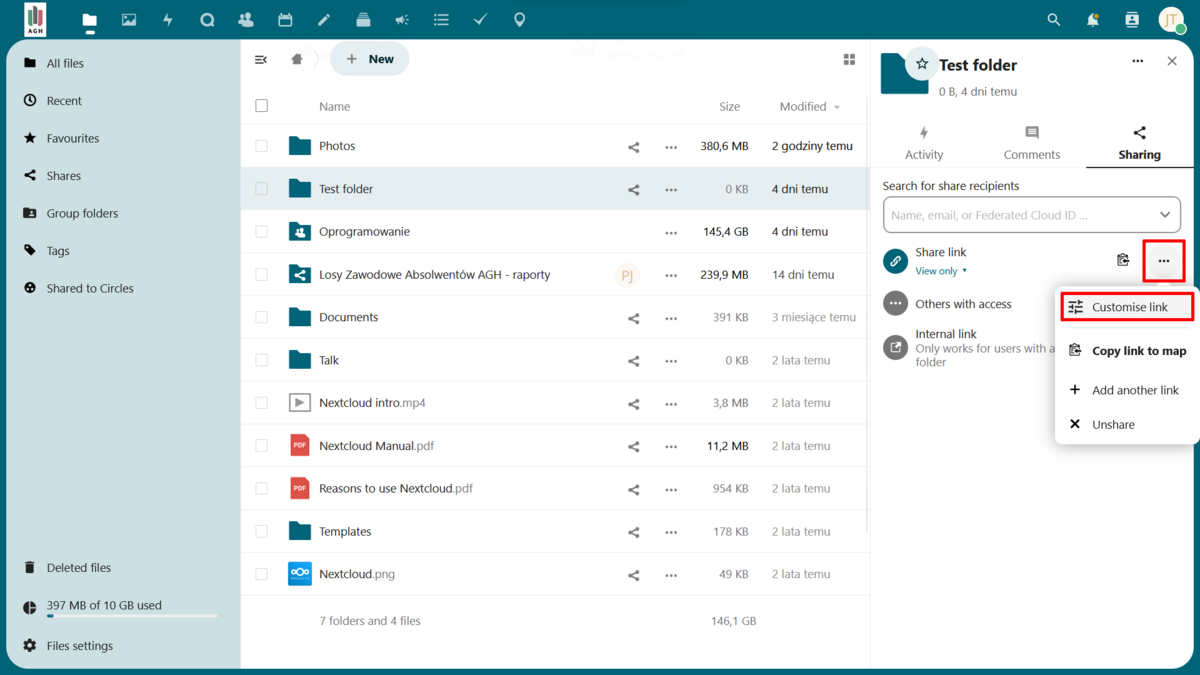
Task: Tick the checkbox for Documents folder
Action: 262,317
